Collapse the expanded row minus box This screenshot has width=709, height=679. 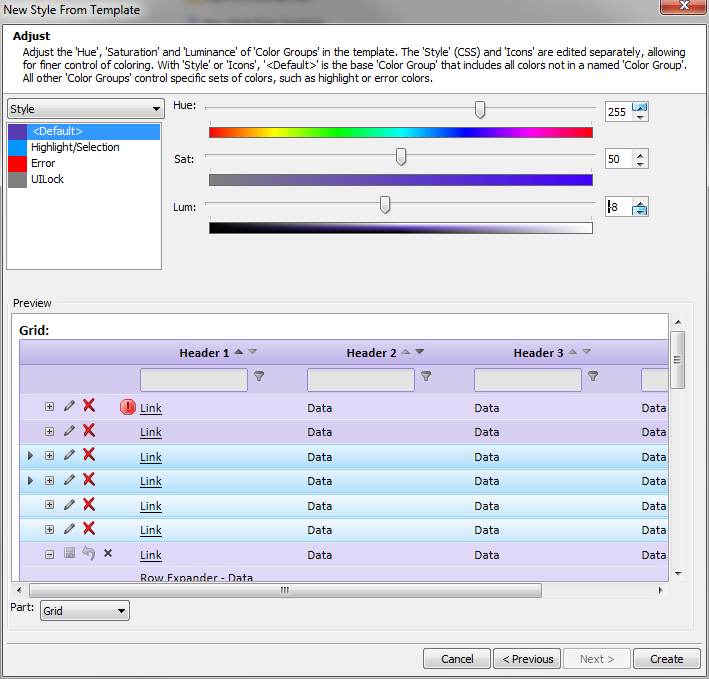click(x=49, y=554)
